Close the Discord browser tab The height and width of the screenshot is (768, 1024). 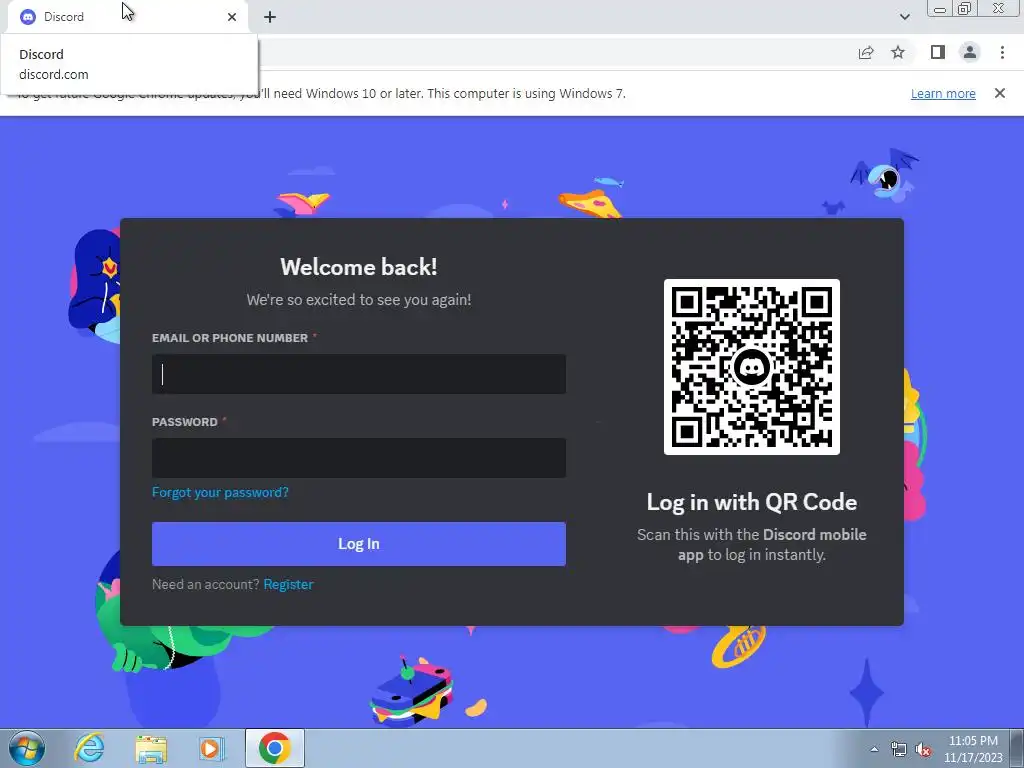tap(232, 17)
